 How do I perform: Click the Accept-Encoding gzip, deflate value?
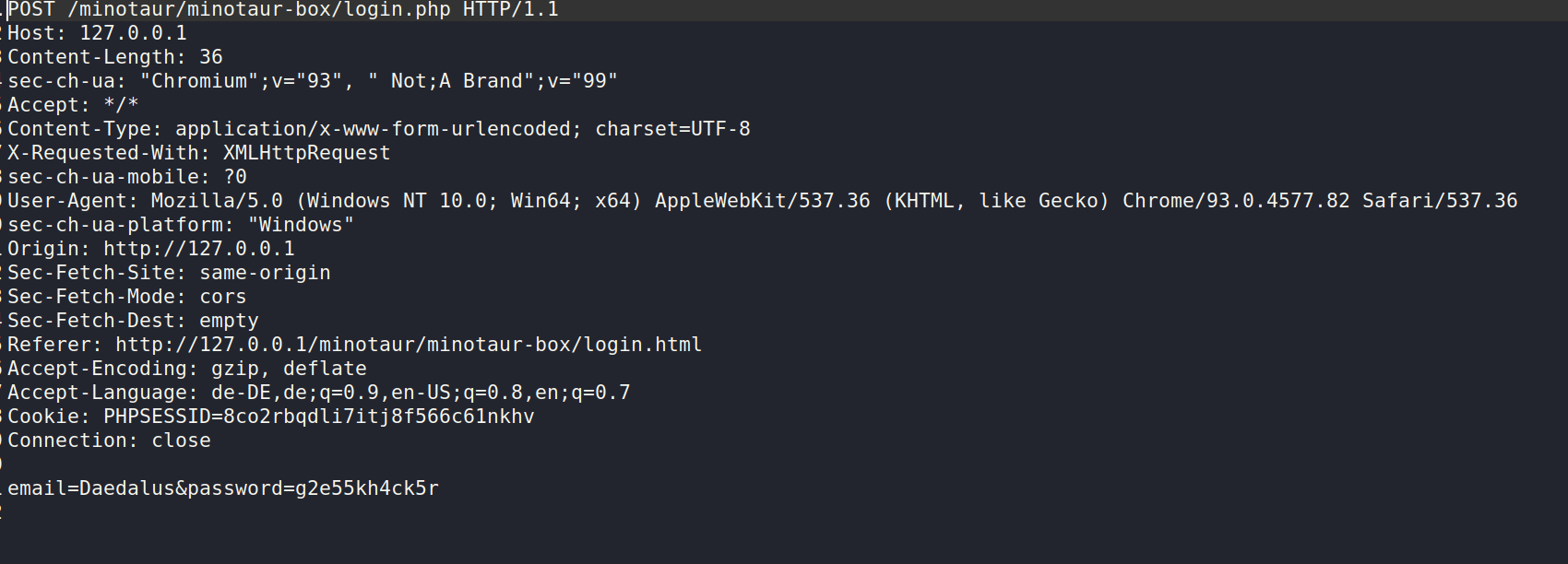coord(289,370)
